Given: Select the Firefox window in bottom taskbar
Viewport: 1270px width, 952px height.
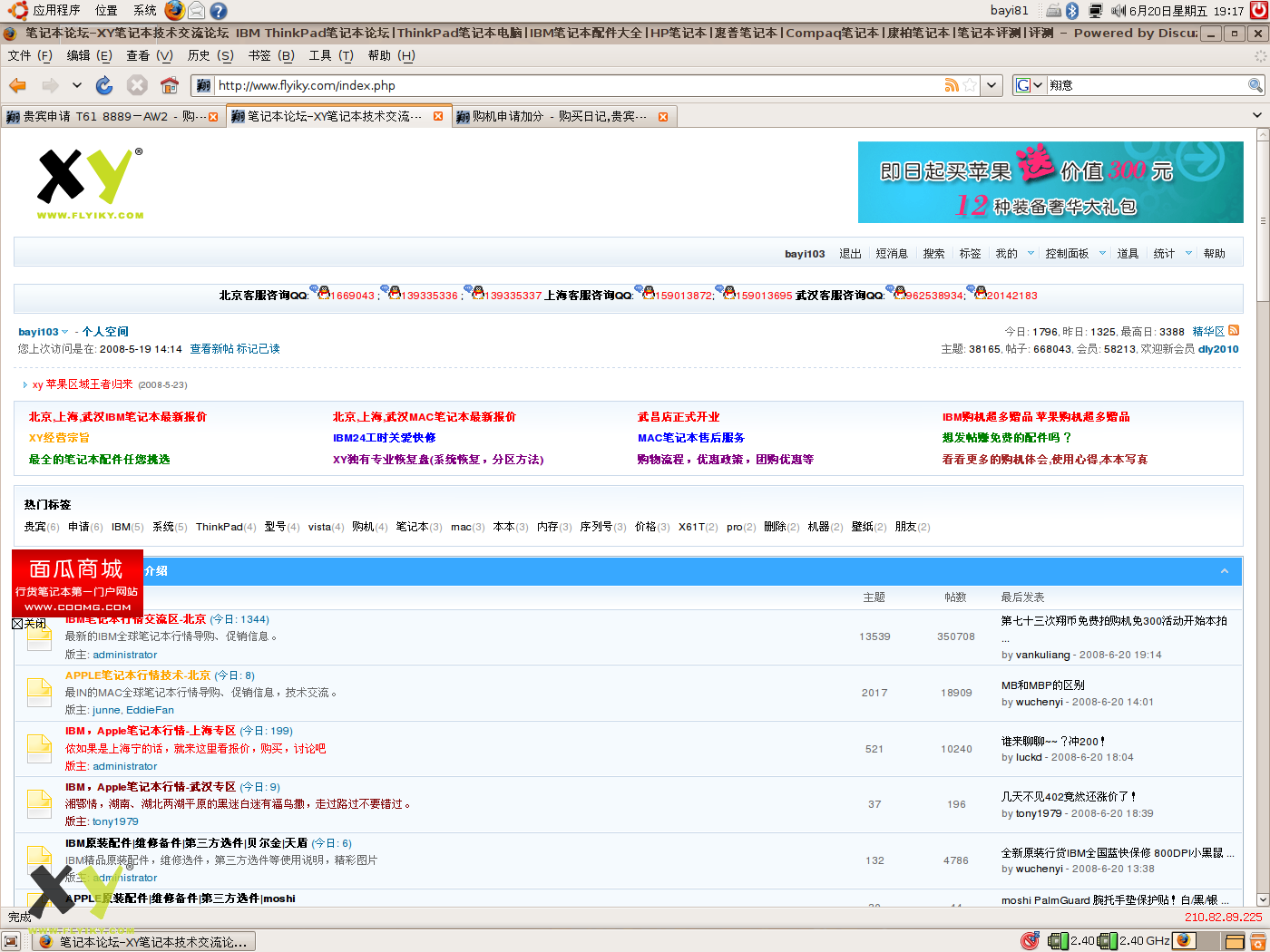Looking at the screenshot, I should coord(144,942).
